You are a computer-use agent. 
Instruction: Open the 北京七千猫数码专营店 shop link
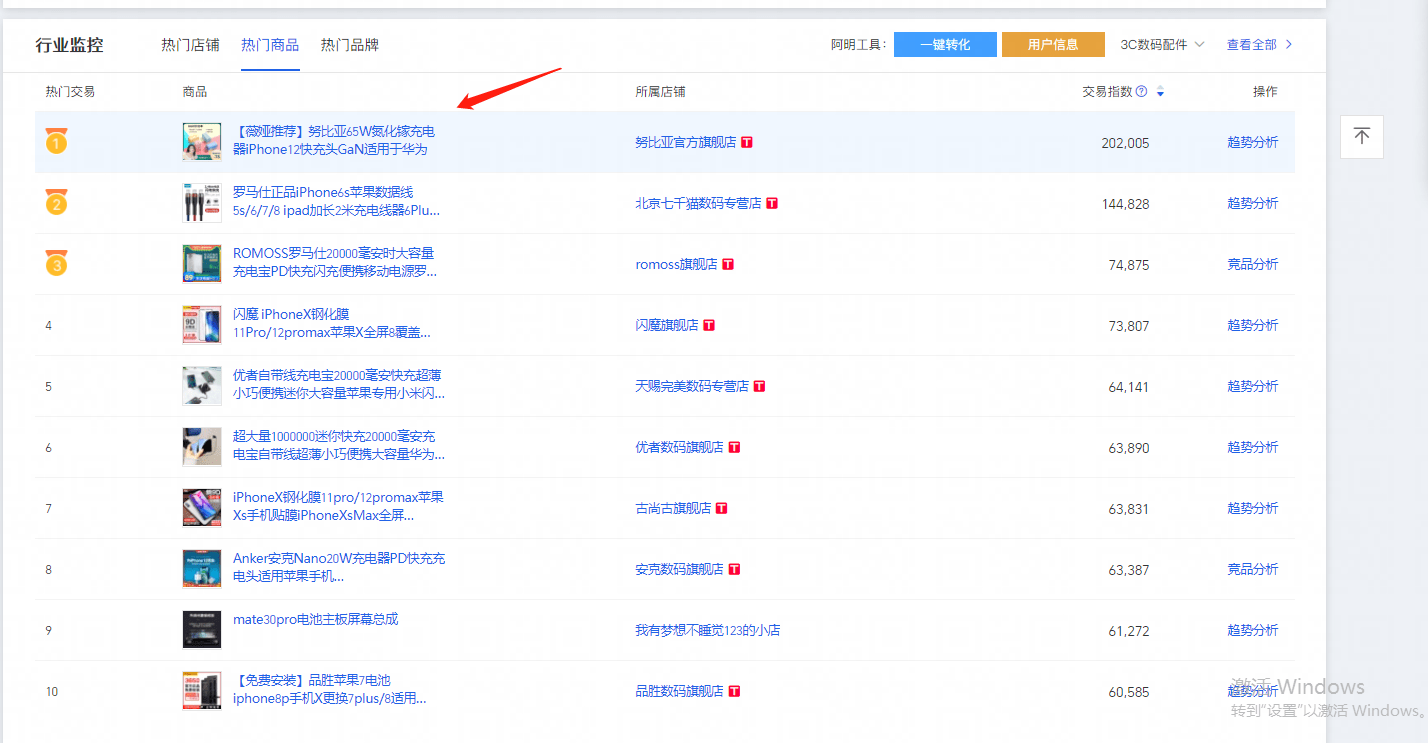point(698,203)
